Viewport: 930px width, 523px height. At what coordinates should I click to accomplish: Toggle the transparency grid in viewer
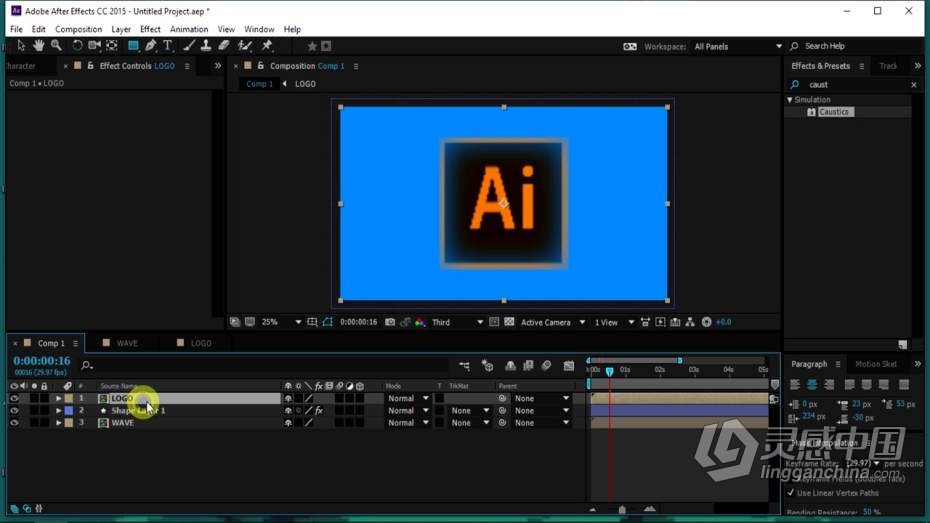(509, 322)
